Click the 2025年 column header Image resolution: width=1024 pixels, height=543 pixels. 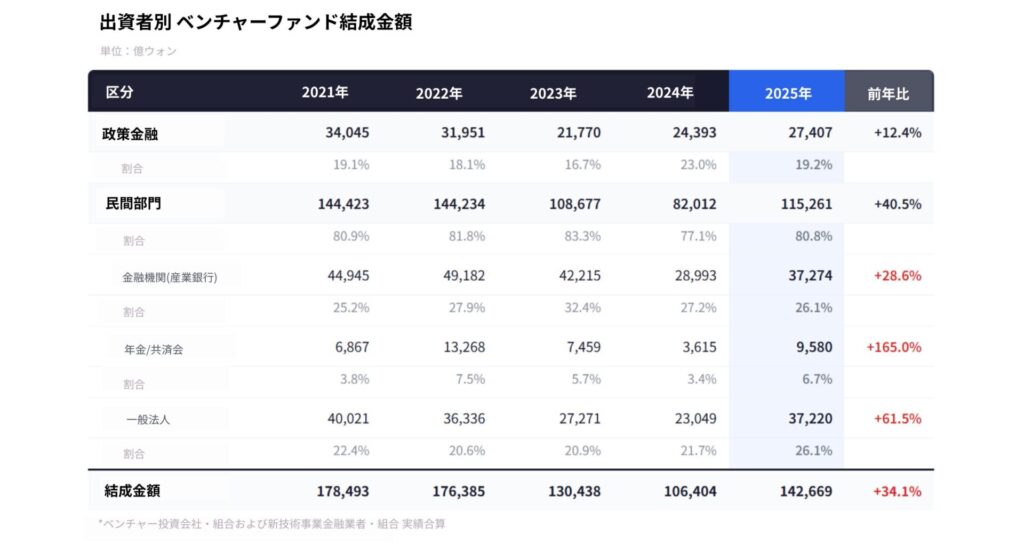(787, 93)
